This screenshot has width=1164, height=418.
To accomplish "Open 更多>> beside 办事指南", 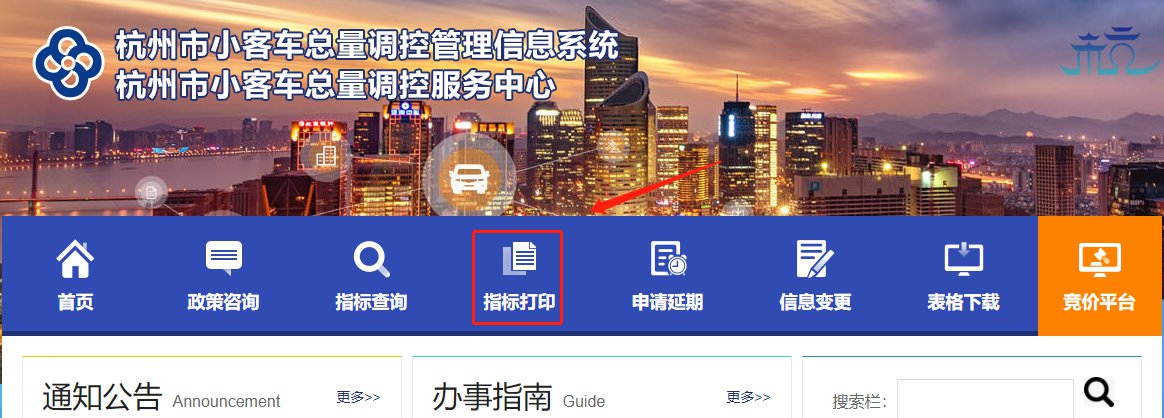I will tap(748, 397).
